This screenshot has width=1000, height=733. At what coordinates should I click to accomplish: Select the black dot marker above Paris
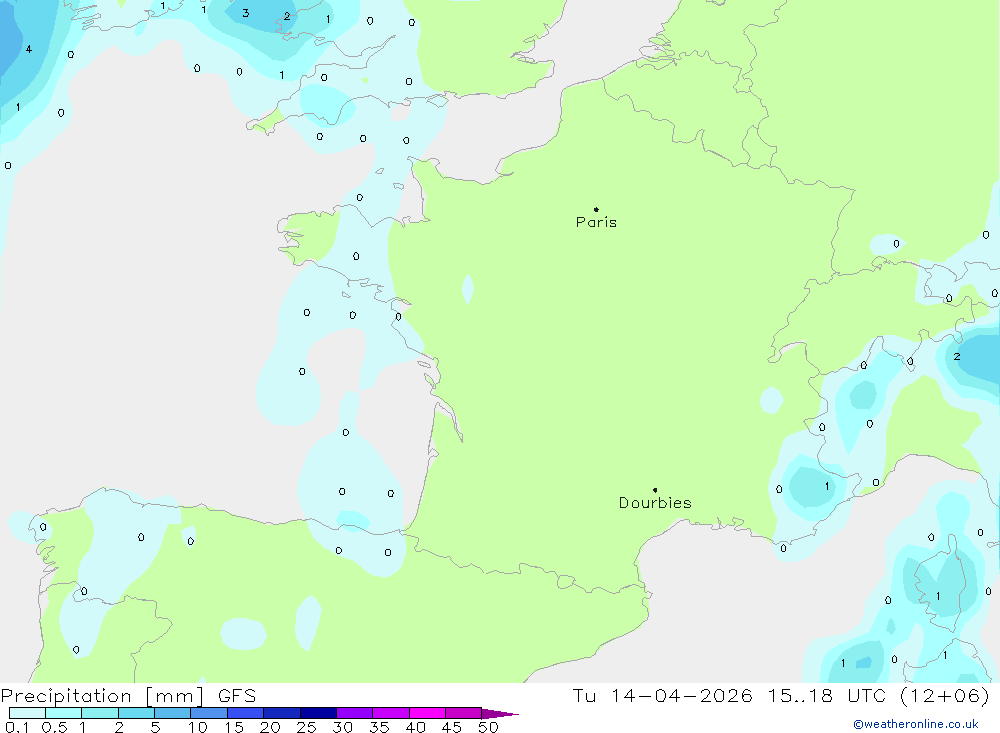[x=596, y=209]
